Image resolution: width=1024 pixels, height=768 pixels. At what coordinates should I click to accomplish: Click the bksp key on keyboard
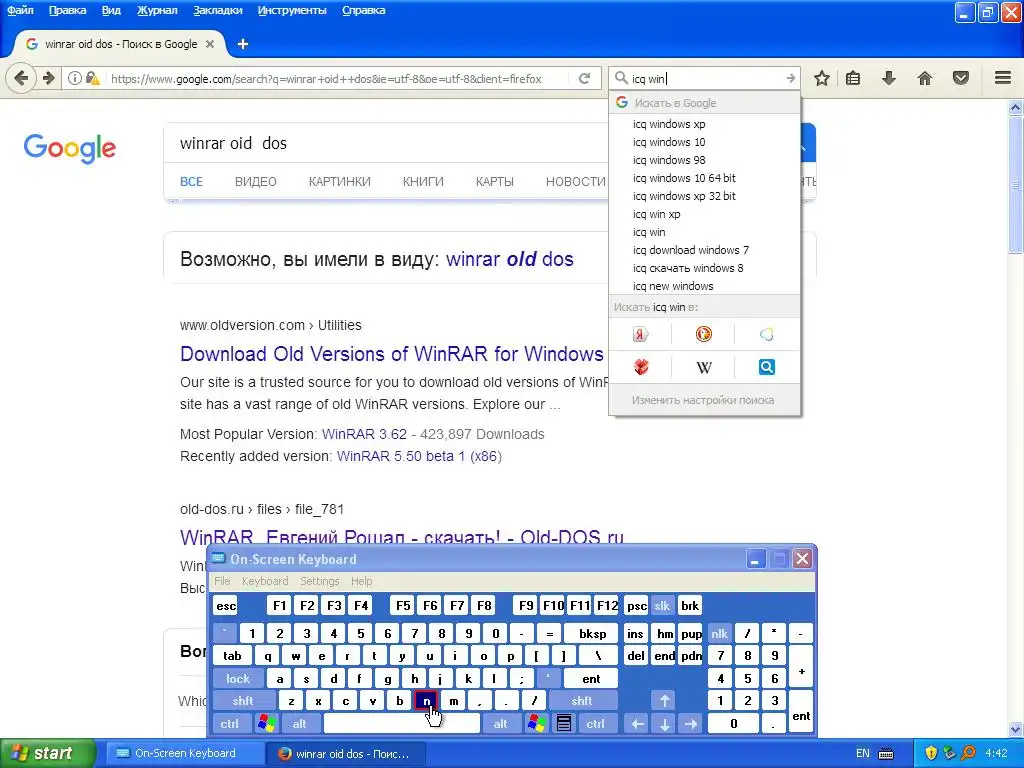click(x=592, y=633)
